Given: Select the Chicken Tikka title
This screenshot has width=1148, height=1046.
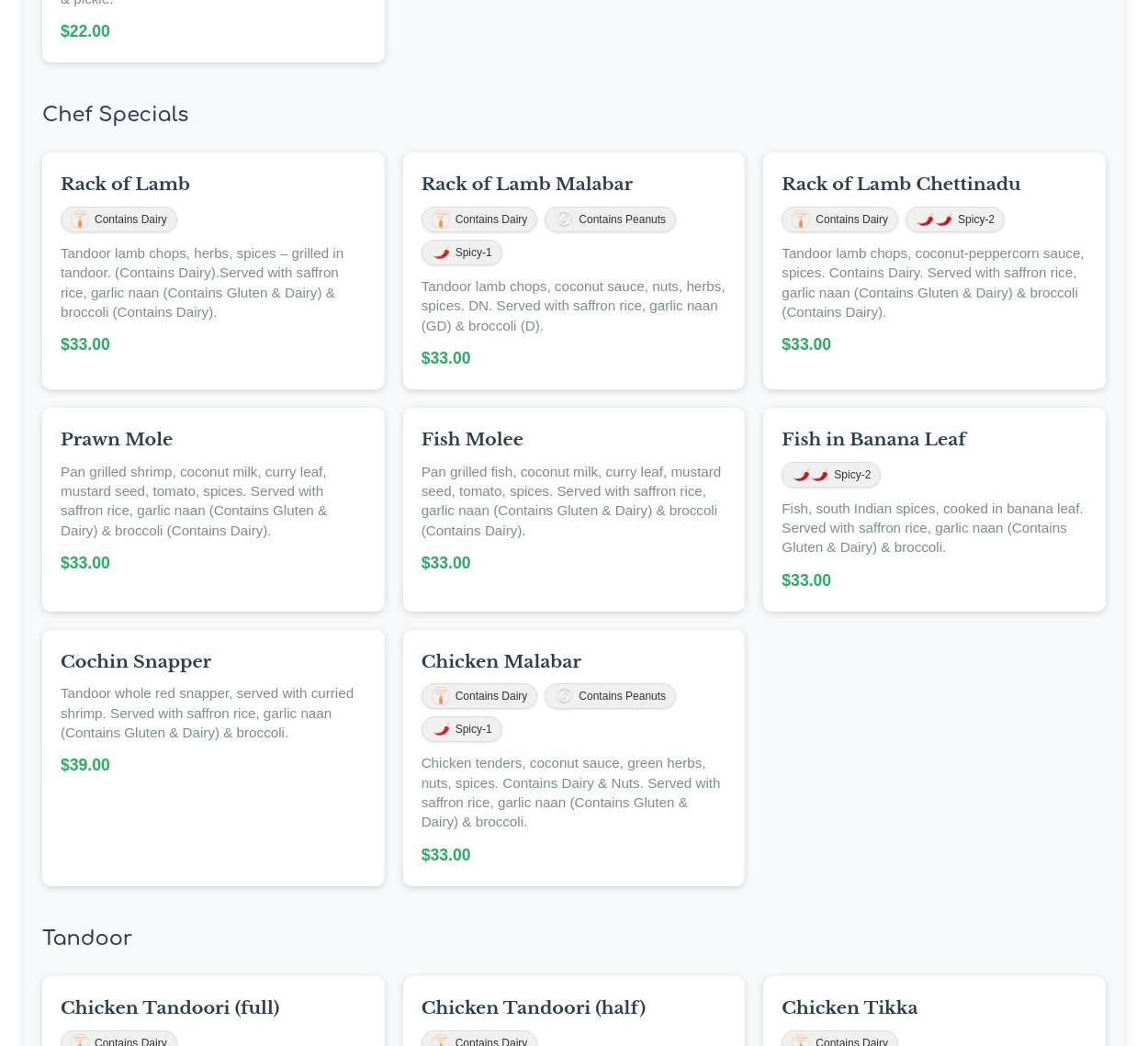Looking at the screenshot, I should tap(849, 1007).
